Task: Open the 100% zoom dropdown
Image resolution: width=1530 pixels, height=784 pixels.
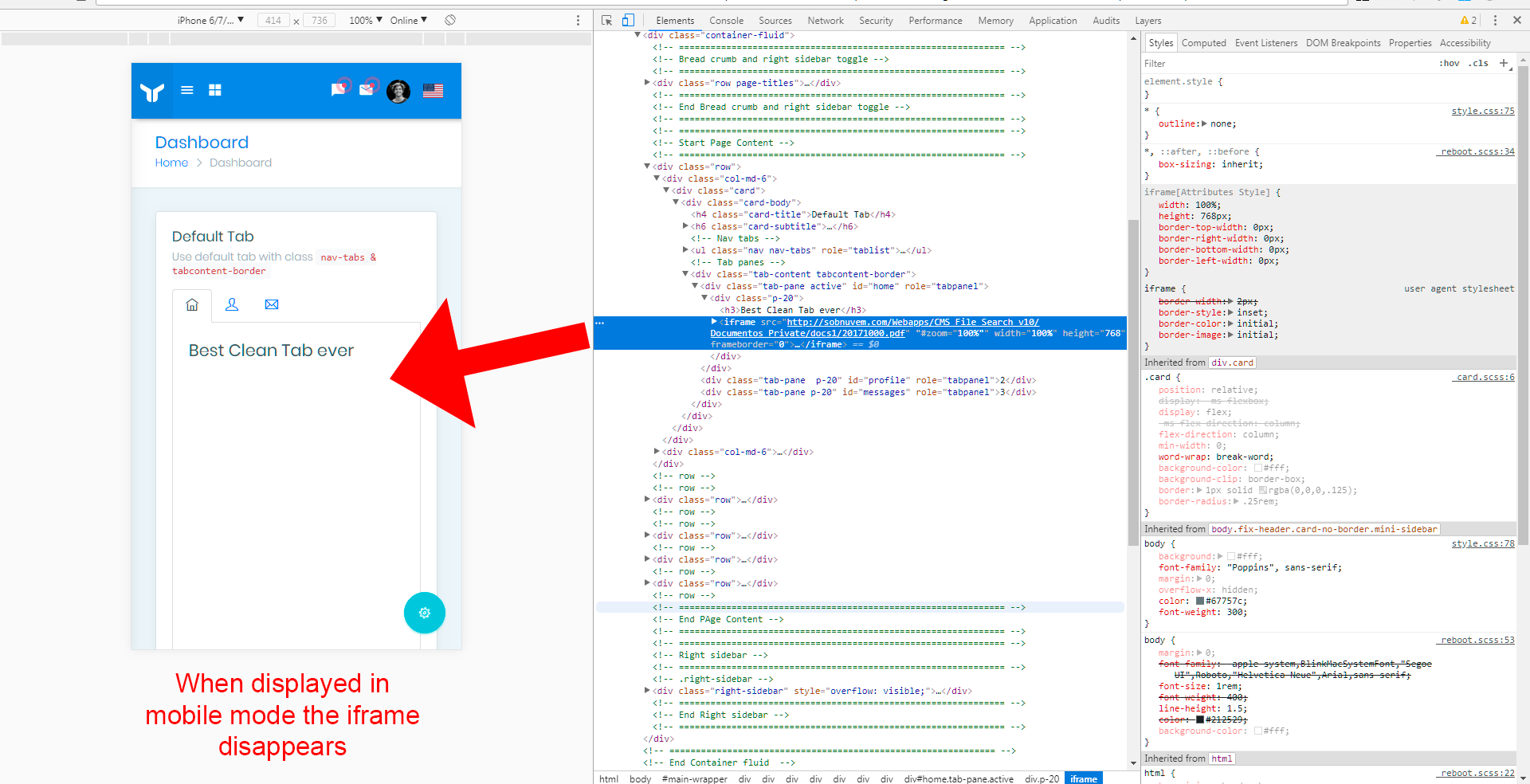Action: (x=366, y=20)
